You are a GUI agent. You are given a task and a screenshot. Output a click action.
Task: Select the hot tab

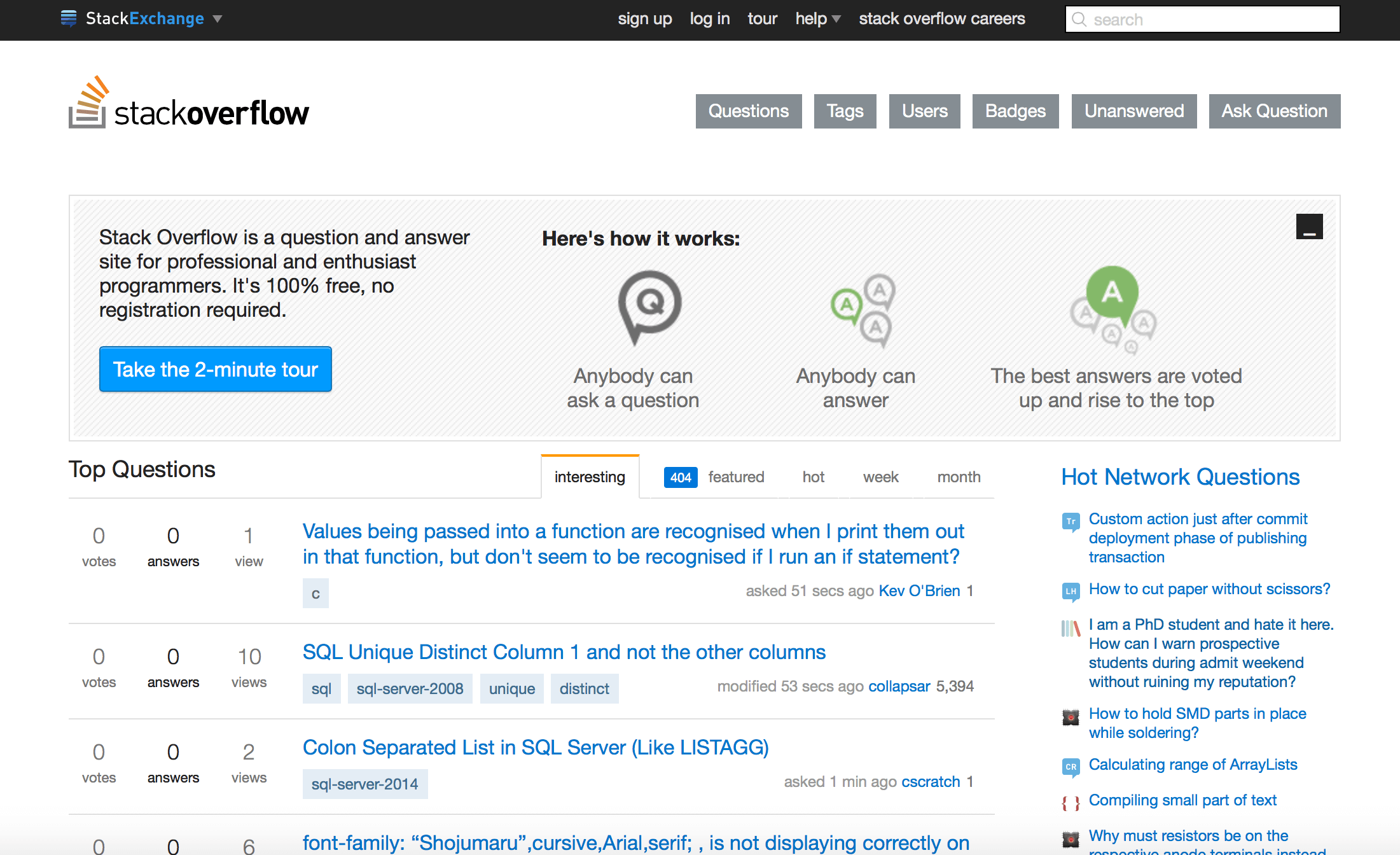click(x=814, y=477)
